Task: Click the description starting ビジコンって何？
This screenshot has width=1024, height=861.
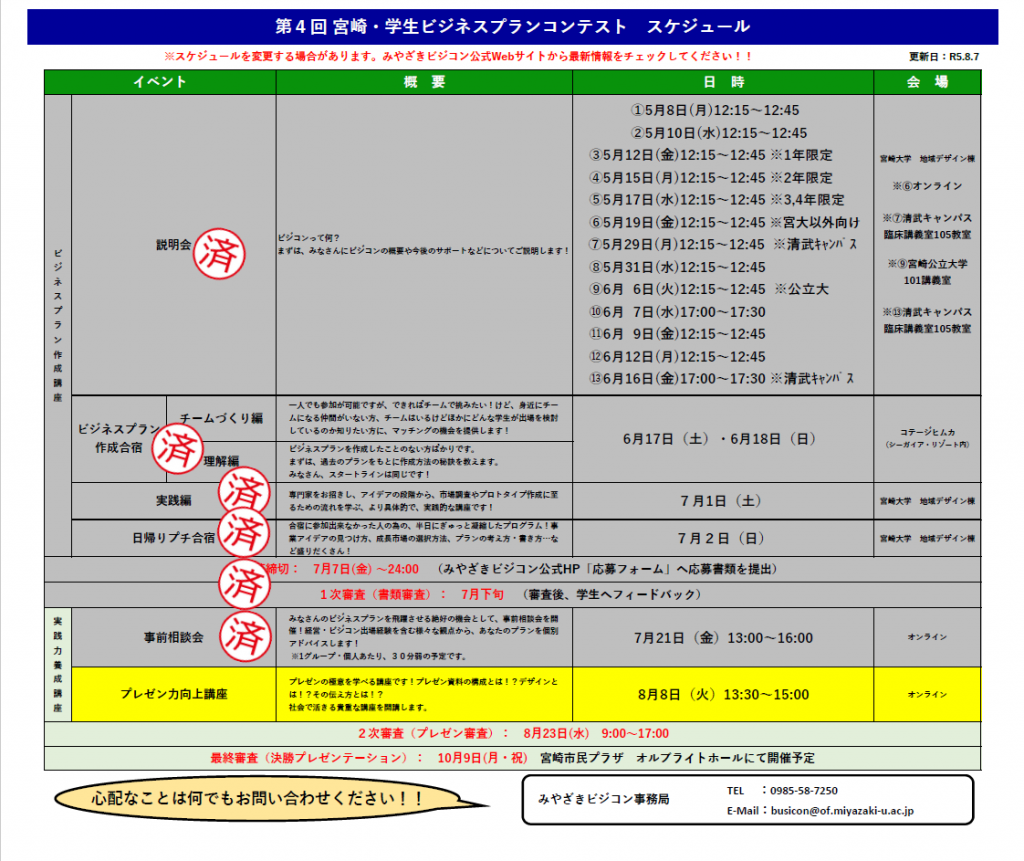Action: click(423, 244)
